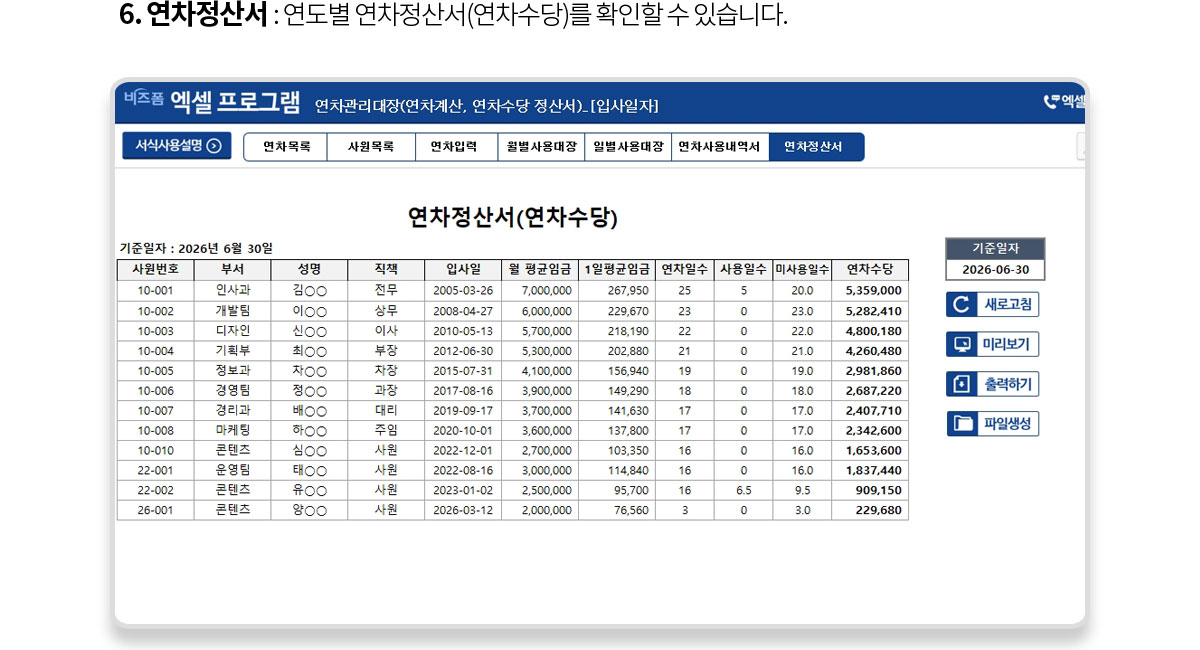Open the 일별사용대장 tab
The width and height of the screenshot is (1200, 650).
[628, 147]
